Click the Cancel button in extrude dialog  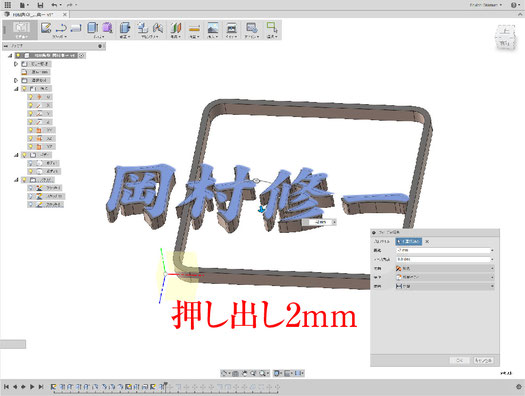[x=483, y=361]
